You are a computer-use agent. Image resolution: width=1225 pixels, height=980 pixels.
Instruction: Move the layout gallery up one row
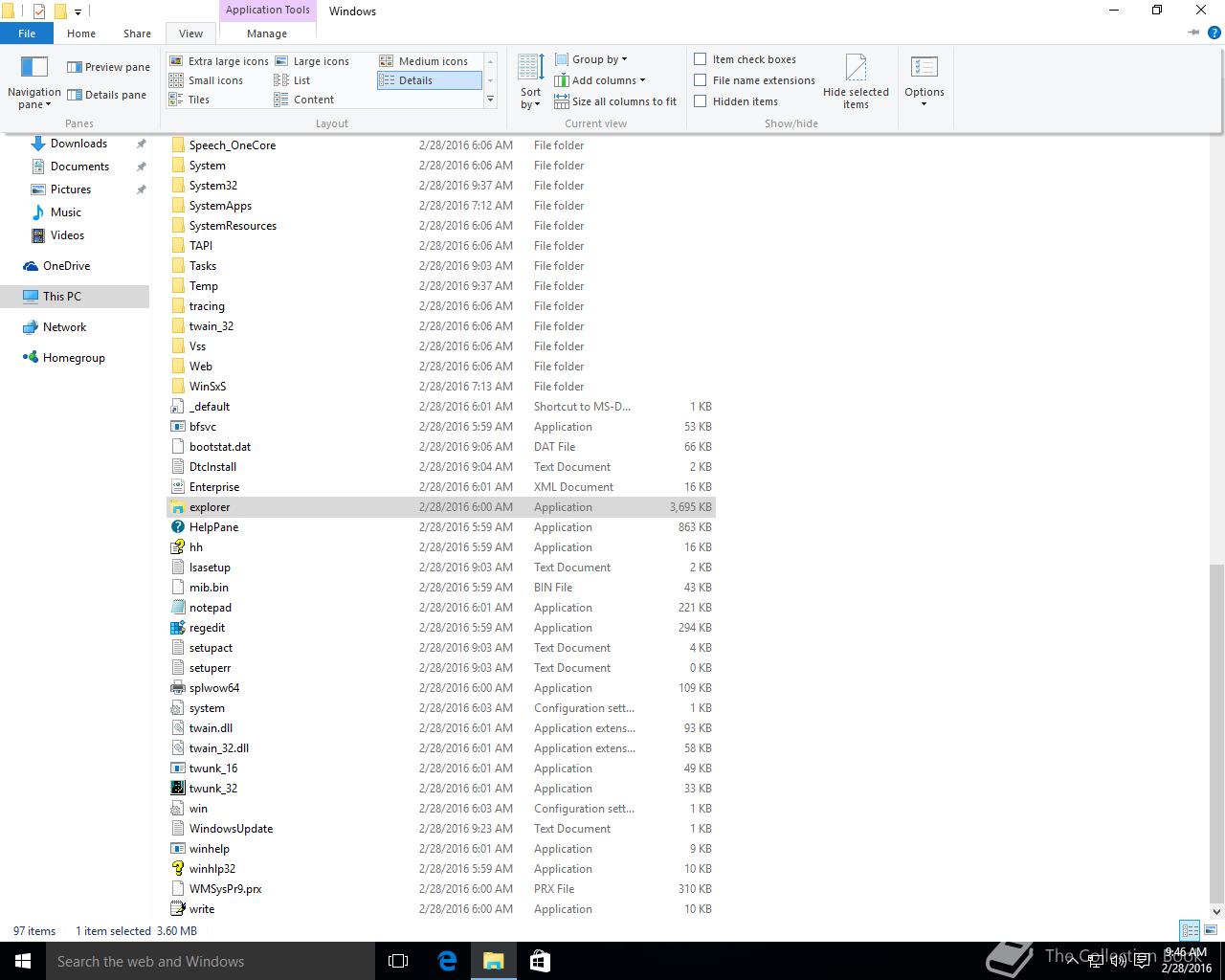point(490,60)
